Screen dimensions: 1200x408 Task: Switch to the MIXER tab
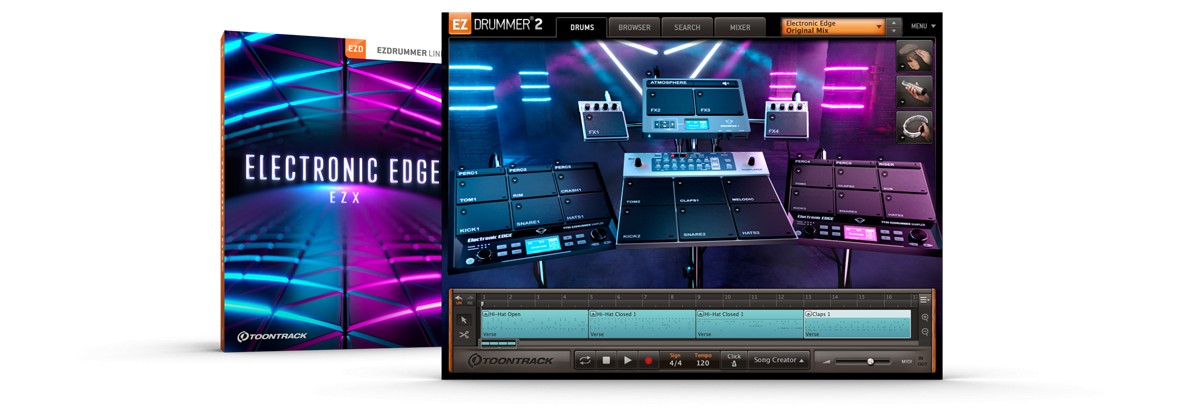(x=740, y=27)
